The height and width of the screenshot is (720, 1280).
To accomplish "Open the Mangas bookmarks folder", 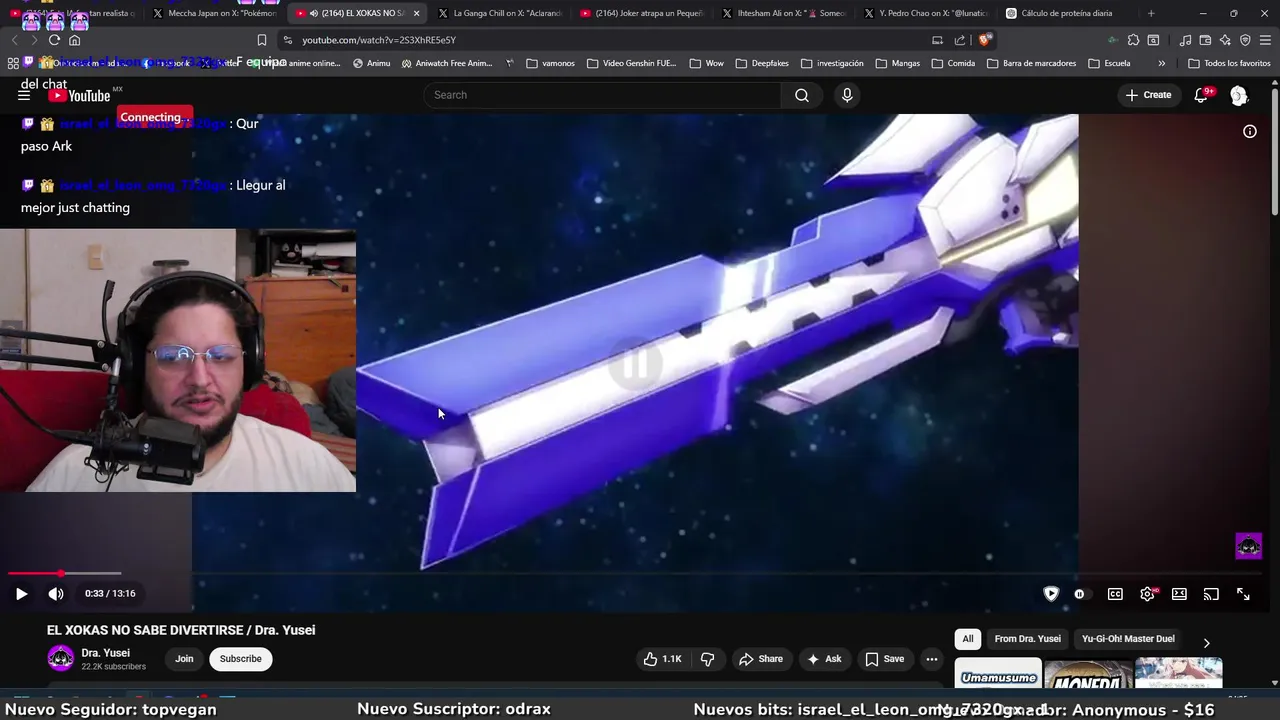I will (897, 63).
